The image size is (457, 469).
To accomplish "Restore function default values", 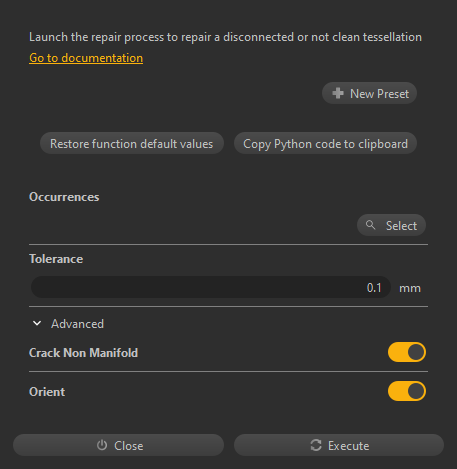I will click(132, 143).
